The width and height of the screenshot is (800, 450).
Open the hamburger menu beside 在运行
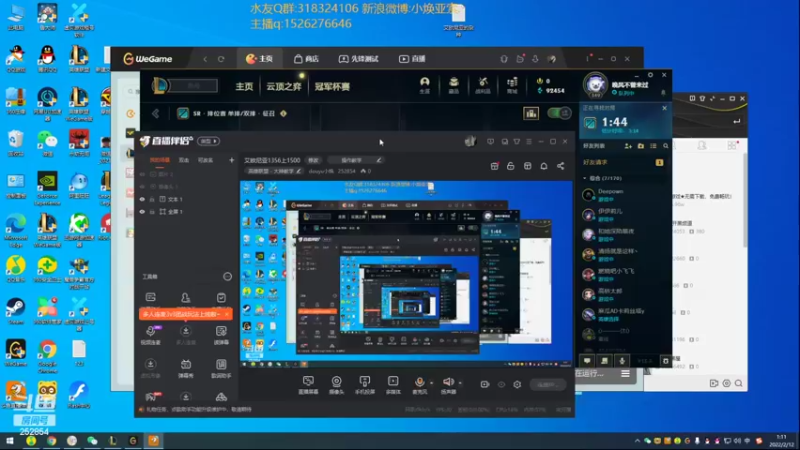click(625, 374)
